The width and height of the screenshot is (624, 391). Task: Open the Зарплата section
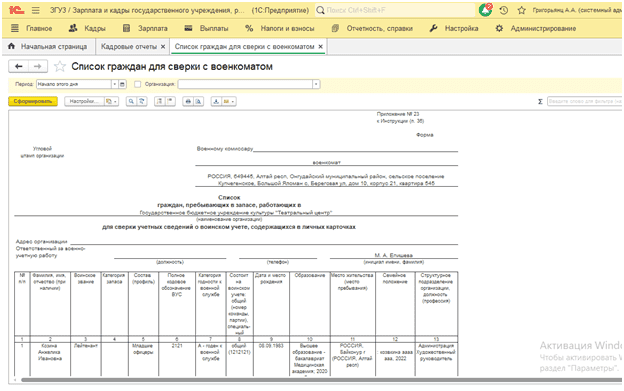pos(145,28)
